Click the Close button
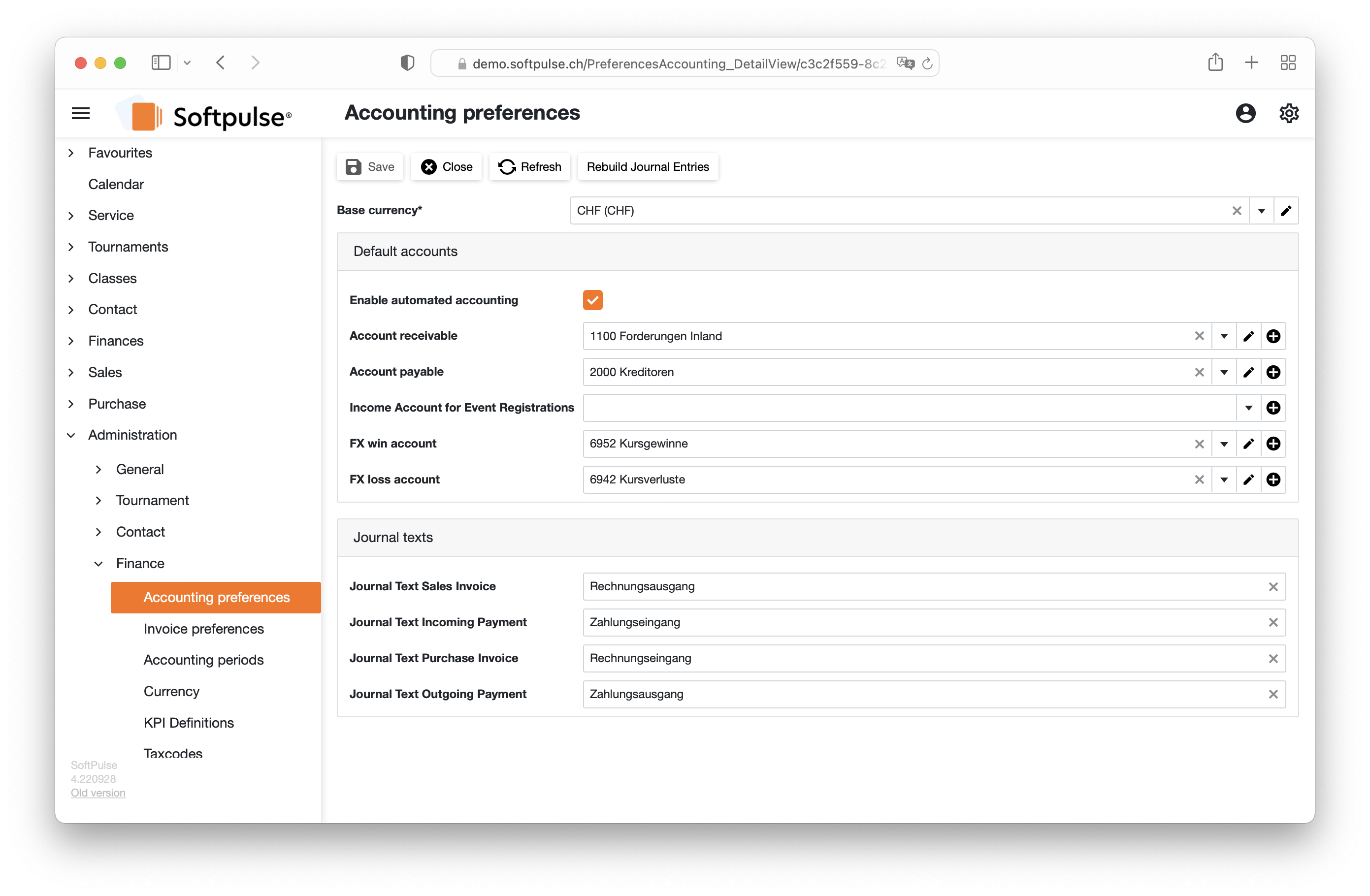1370x896 pixels. 446,167
